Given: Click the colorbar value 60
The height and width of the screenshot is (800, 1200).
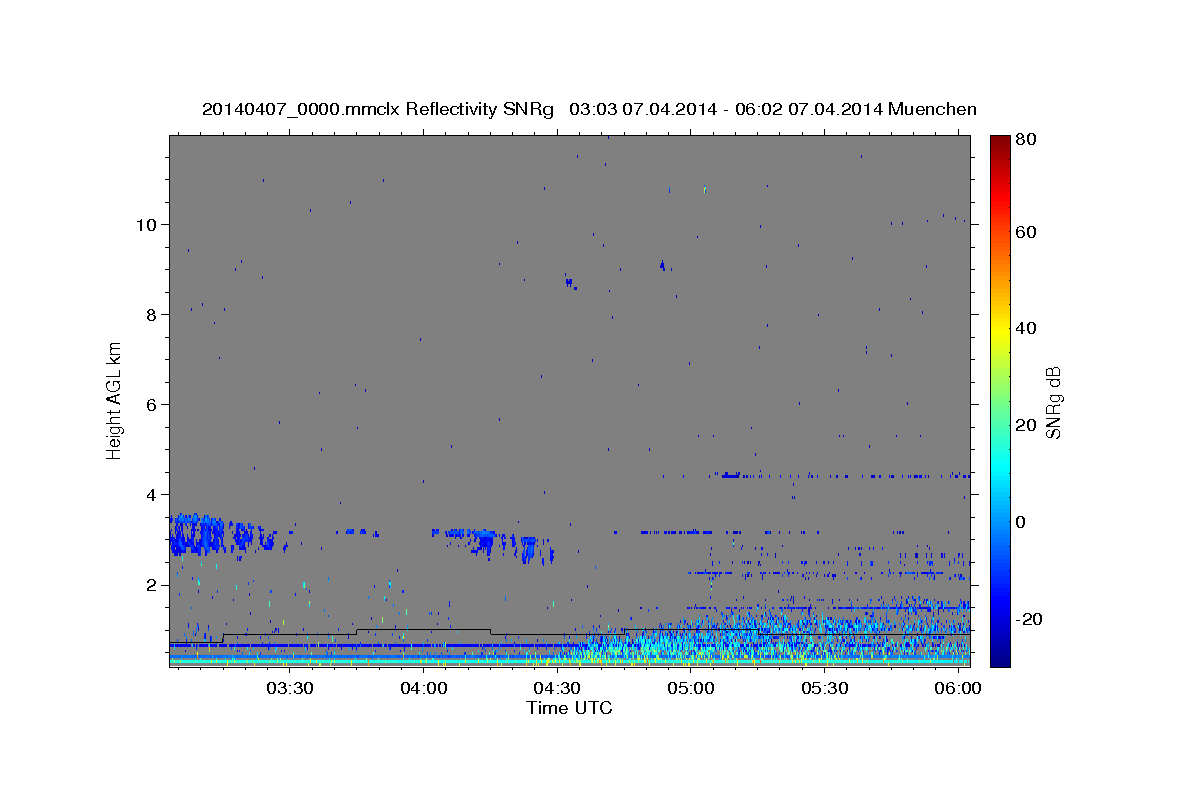Looking at the screenshot, I should [x=1026, y=232].
